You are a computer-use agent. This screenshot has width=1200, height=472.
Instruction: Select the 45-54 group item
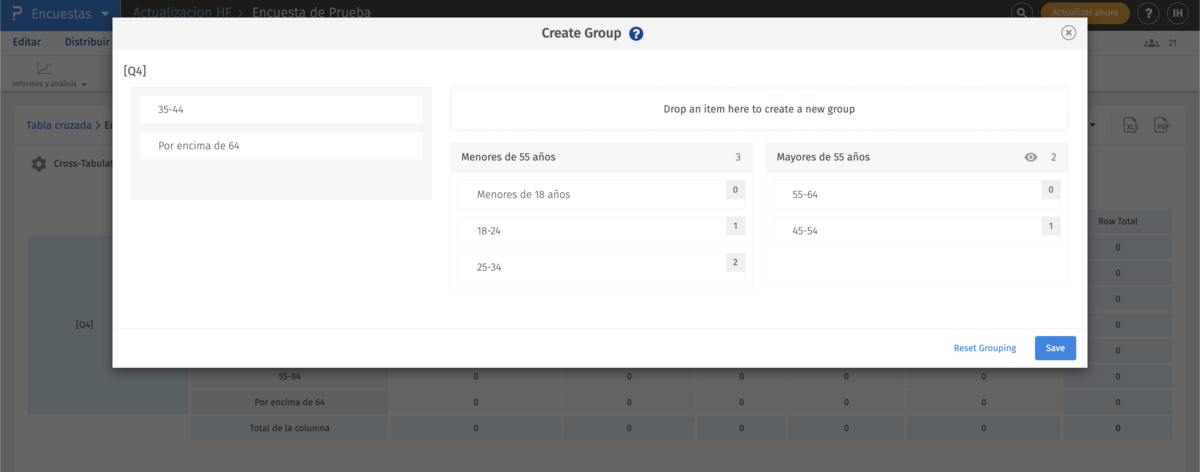coord(916,230)
